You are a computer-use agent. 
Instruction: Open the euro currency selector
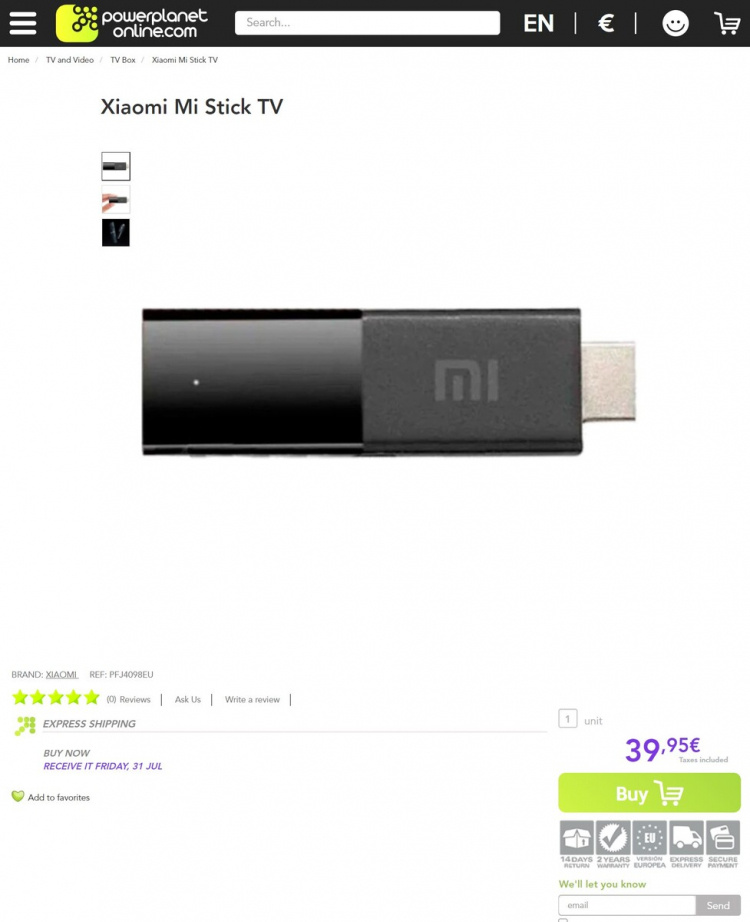(x=606, y=24)
